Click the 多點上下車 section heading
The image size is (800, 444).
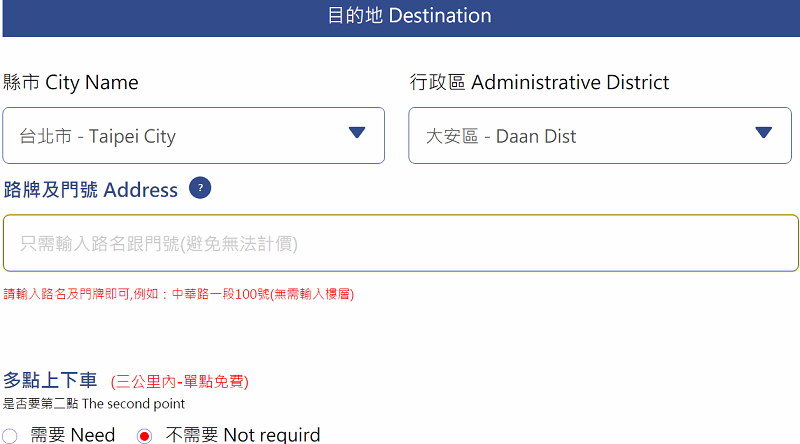tap(50, 380)
